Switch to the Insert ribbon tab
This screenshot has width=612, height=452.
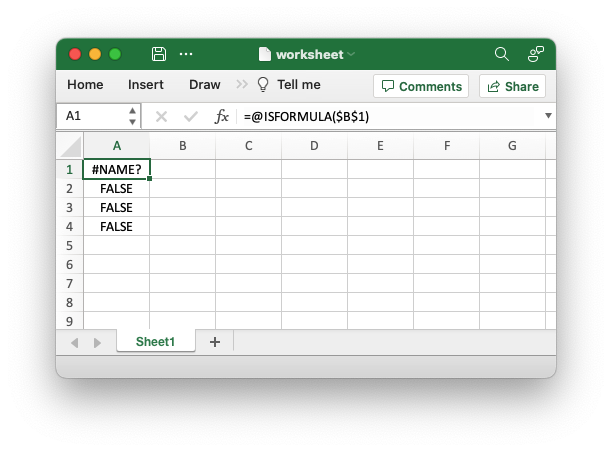[146, 85]
